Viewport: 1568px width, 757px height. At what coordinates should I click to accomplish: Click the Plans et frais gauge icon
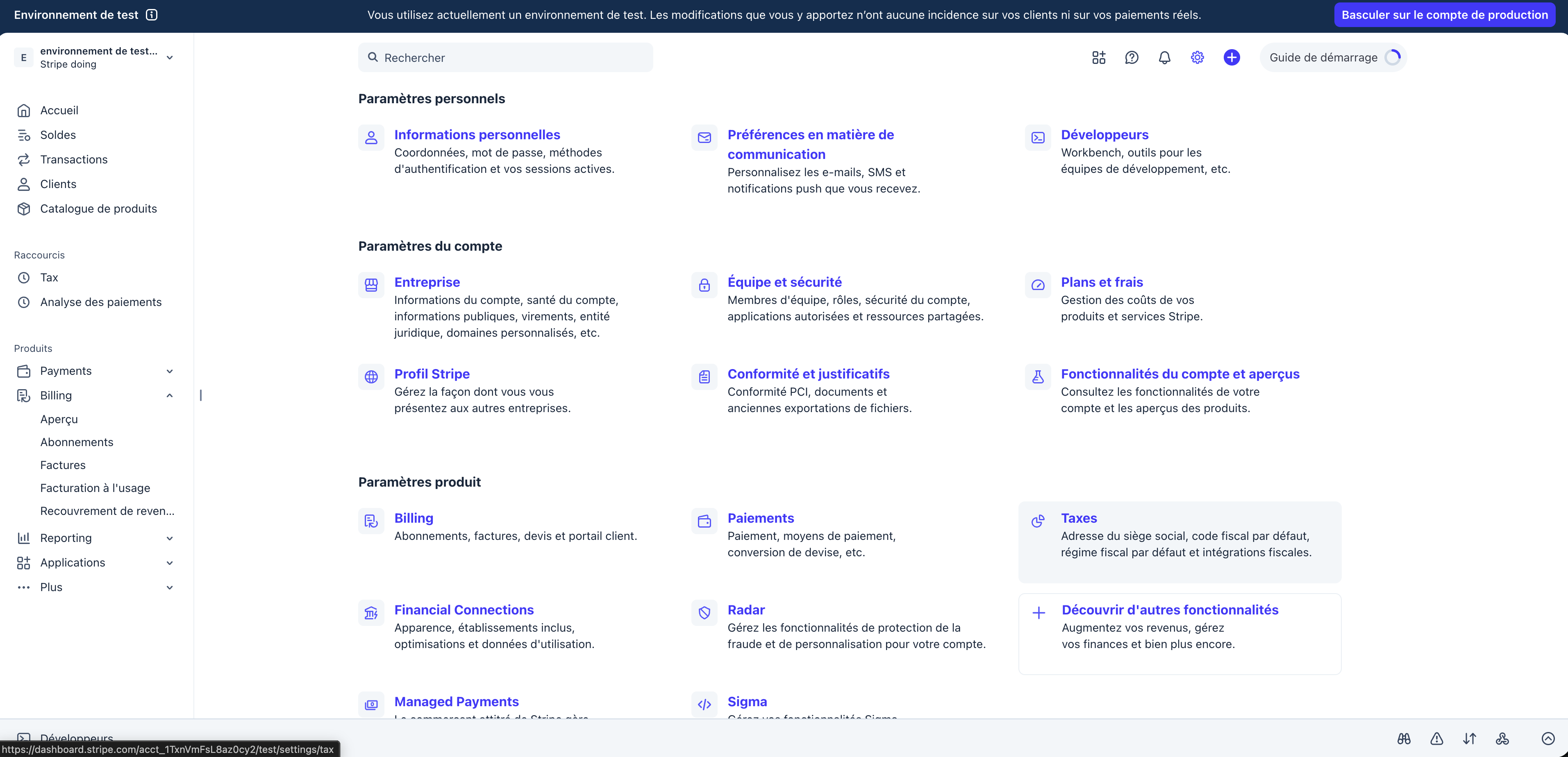click(x=1038, y=285)
